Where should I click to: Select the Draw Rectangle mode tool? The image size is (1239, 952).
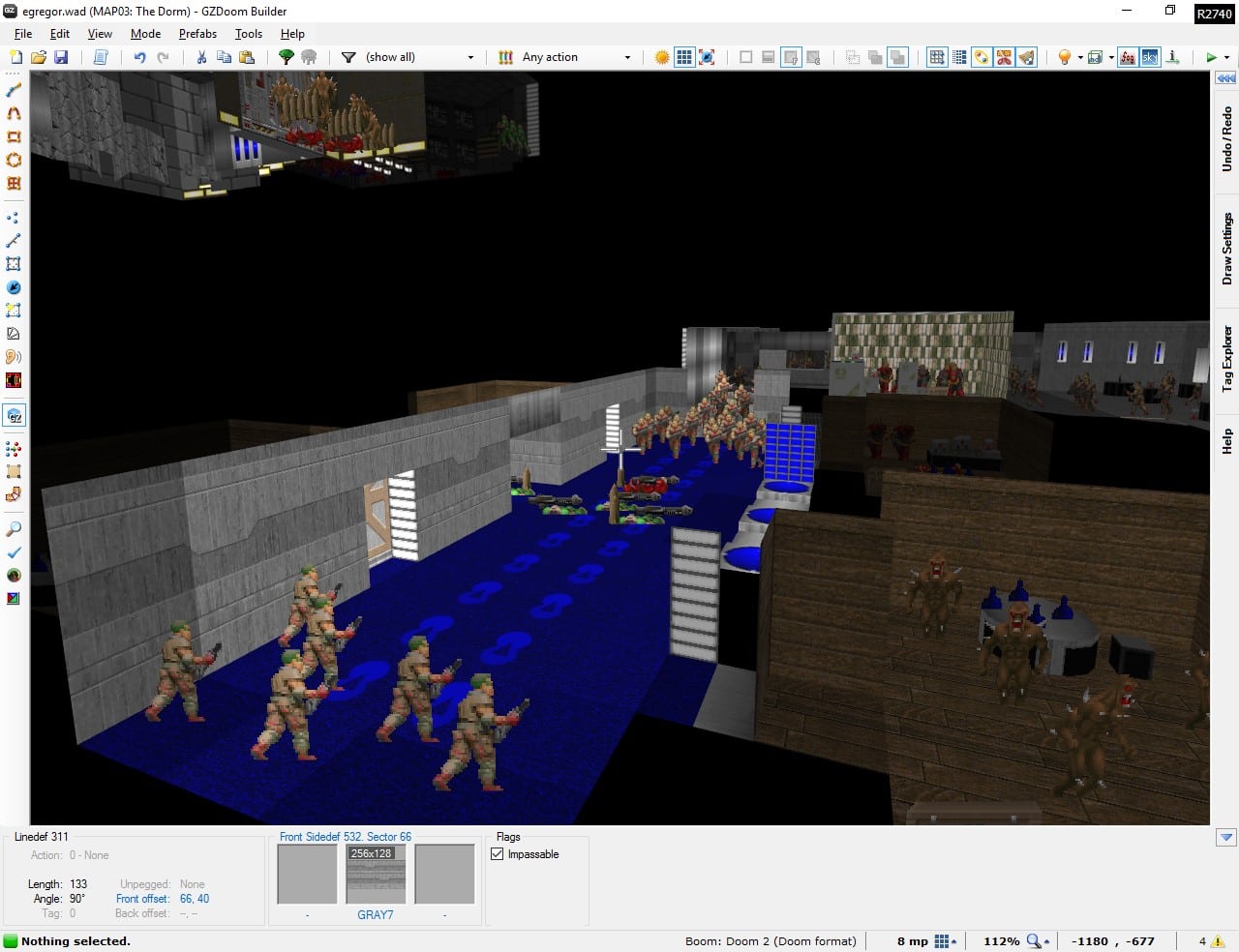point(14,136)
